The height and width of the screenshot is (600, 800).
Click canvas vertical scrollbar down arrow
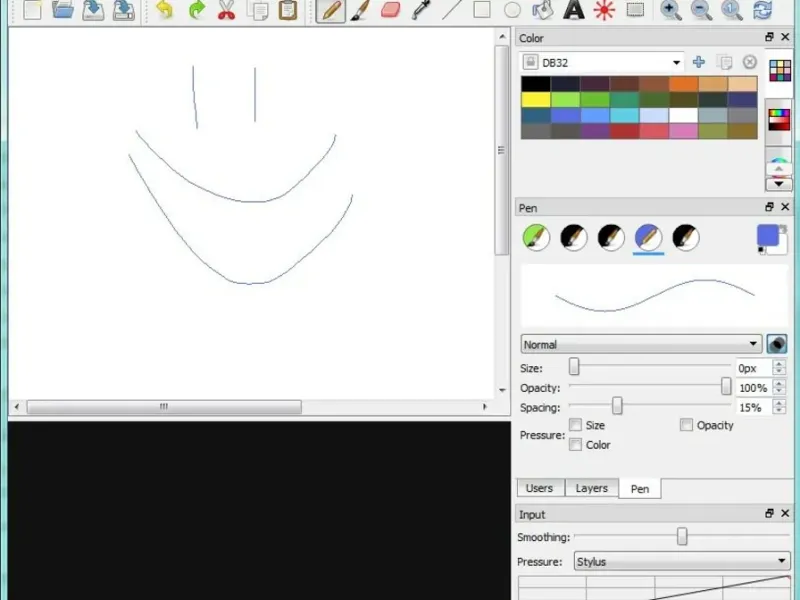tap(502, 390)
